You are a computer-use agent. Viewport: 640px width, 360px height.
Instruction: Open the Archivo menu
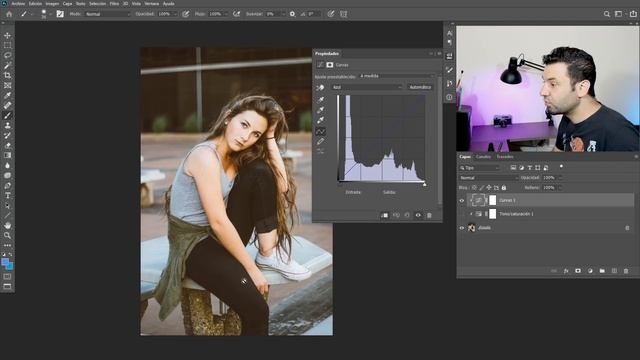coord(18,4)
